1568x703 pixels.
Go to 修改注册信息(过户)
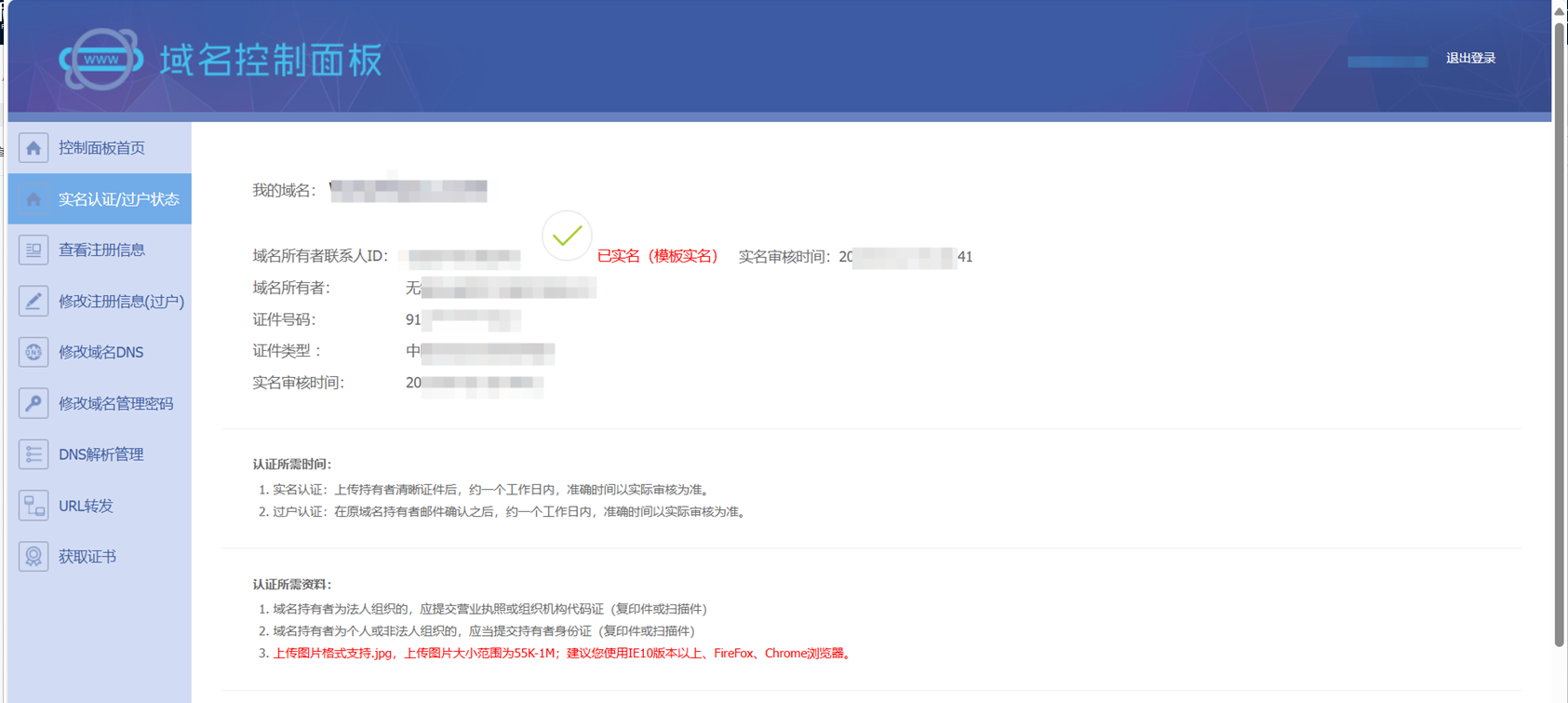click(100, 301)
